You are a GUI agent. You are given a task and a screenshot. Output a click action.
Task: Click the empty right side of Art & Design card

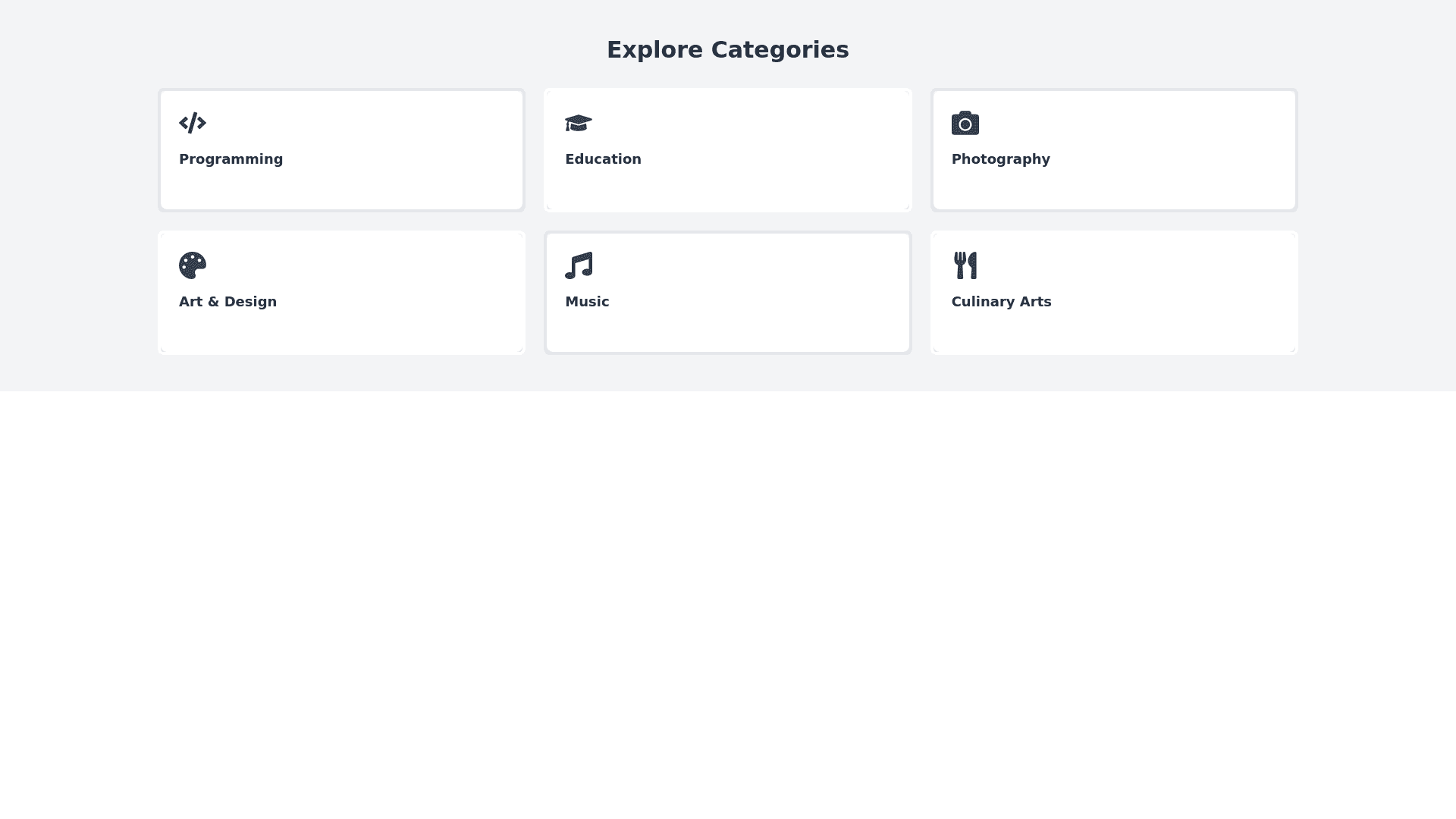pyautogui.click(x=425, y=293)
